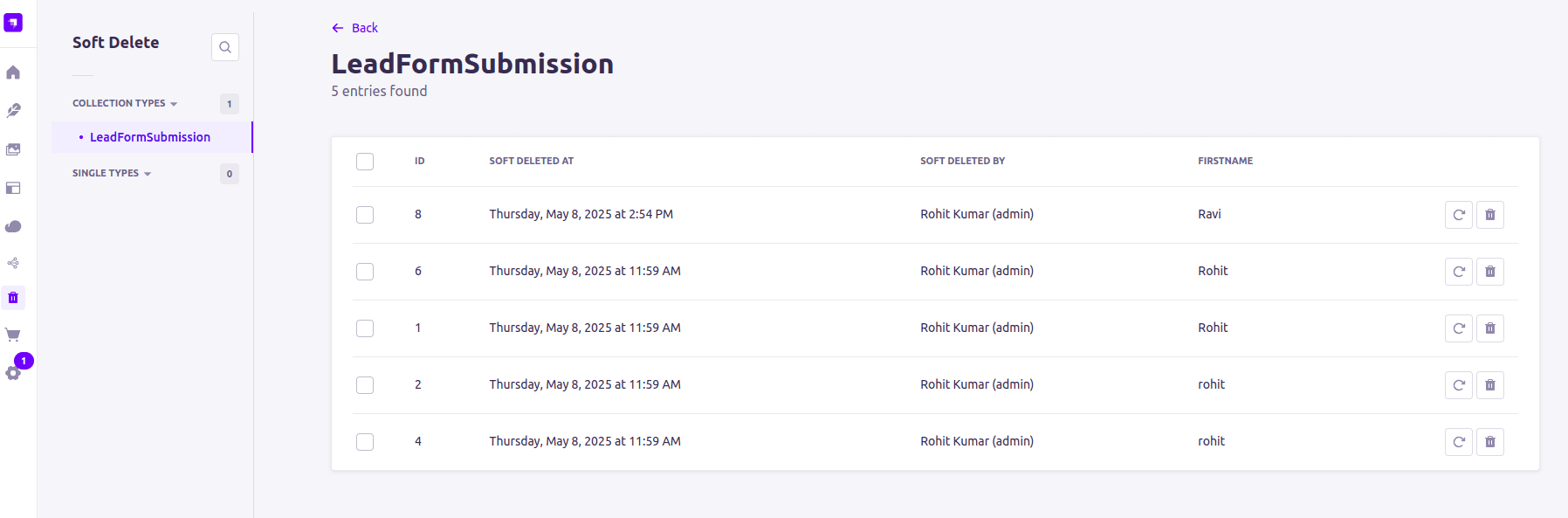This screenshot has height=518, width=1568.
Task: Click the Soft Deleted At column header
Action: tap(531, 161)
